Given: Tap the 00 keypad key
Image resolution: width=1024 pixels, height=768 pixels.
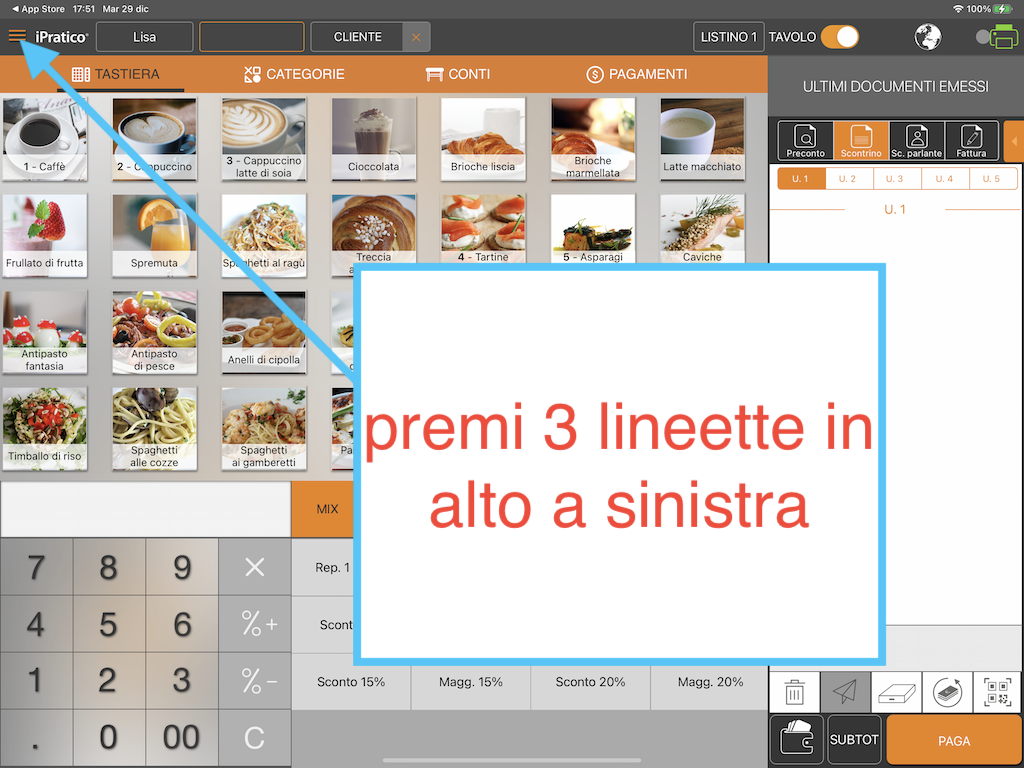Looking at the screenshot, I should (x=182, y=737).
